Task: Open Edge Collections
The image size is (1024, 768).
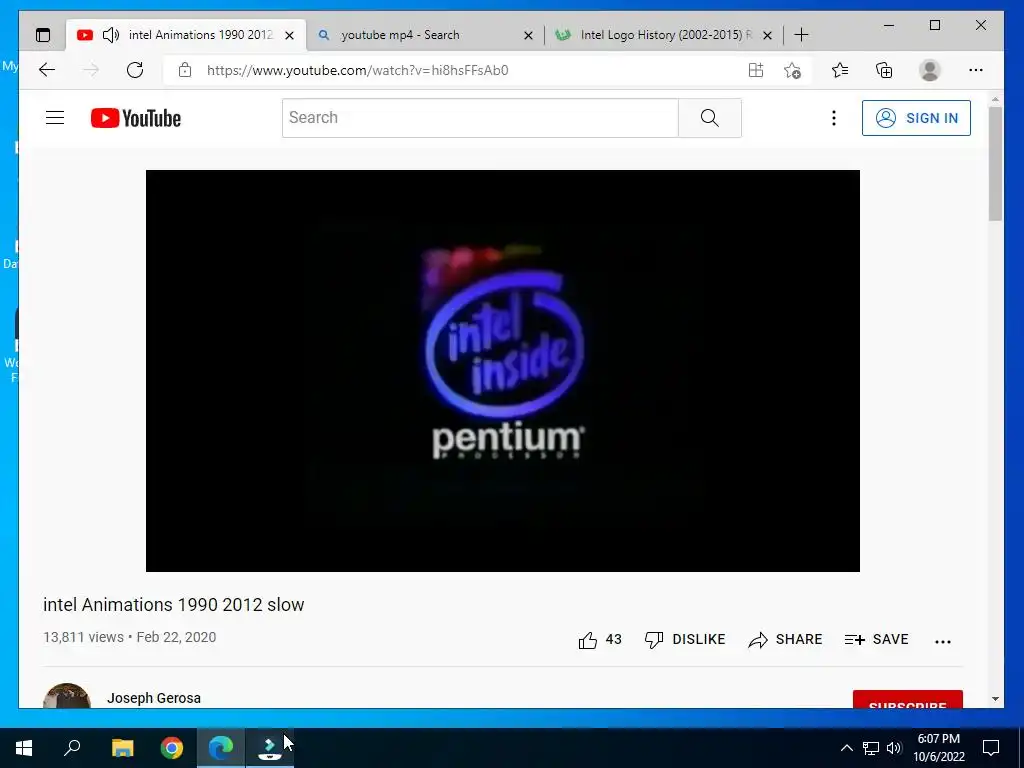Action: tap(884, 70)
